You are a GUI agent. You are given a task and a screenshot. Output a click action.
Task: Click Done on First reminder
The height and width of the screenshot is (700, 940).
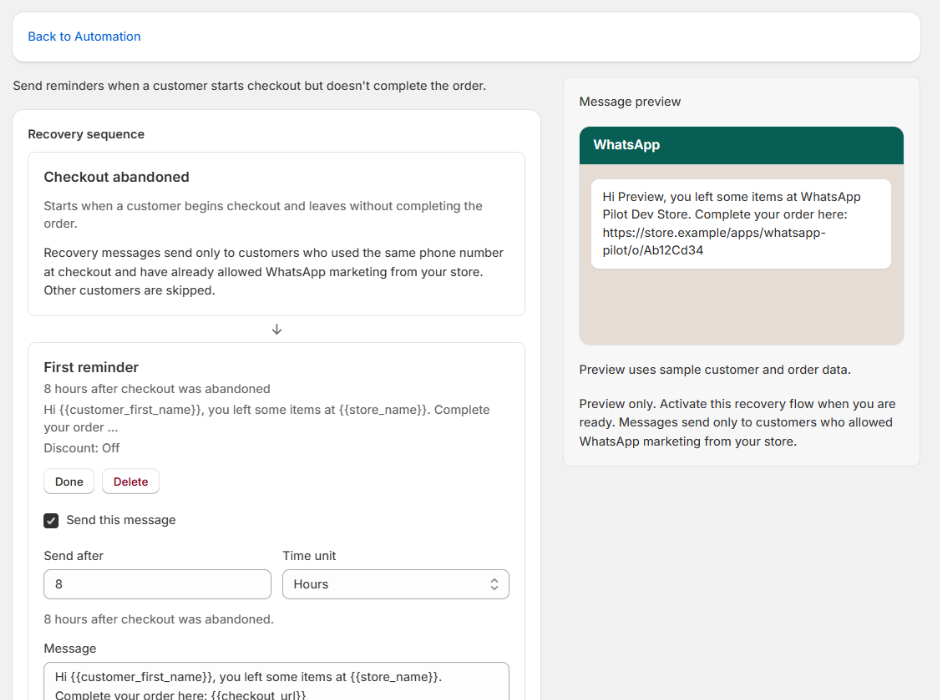click(69, 481)
